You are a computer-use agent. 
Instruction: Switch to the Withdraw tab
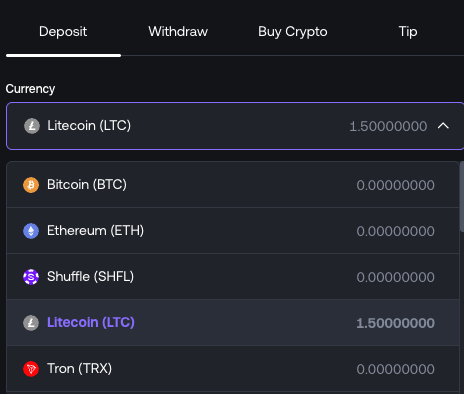(178, 32)
